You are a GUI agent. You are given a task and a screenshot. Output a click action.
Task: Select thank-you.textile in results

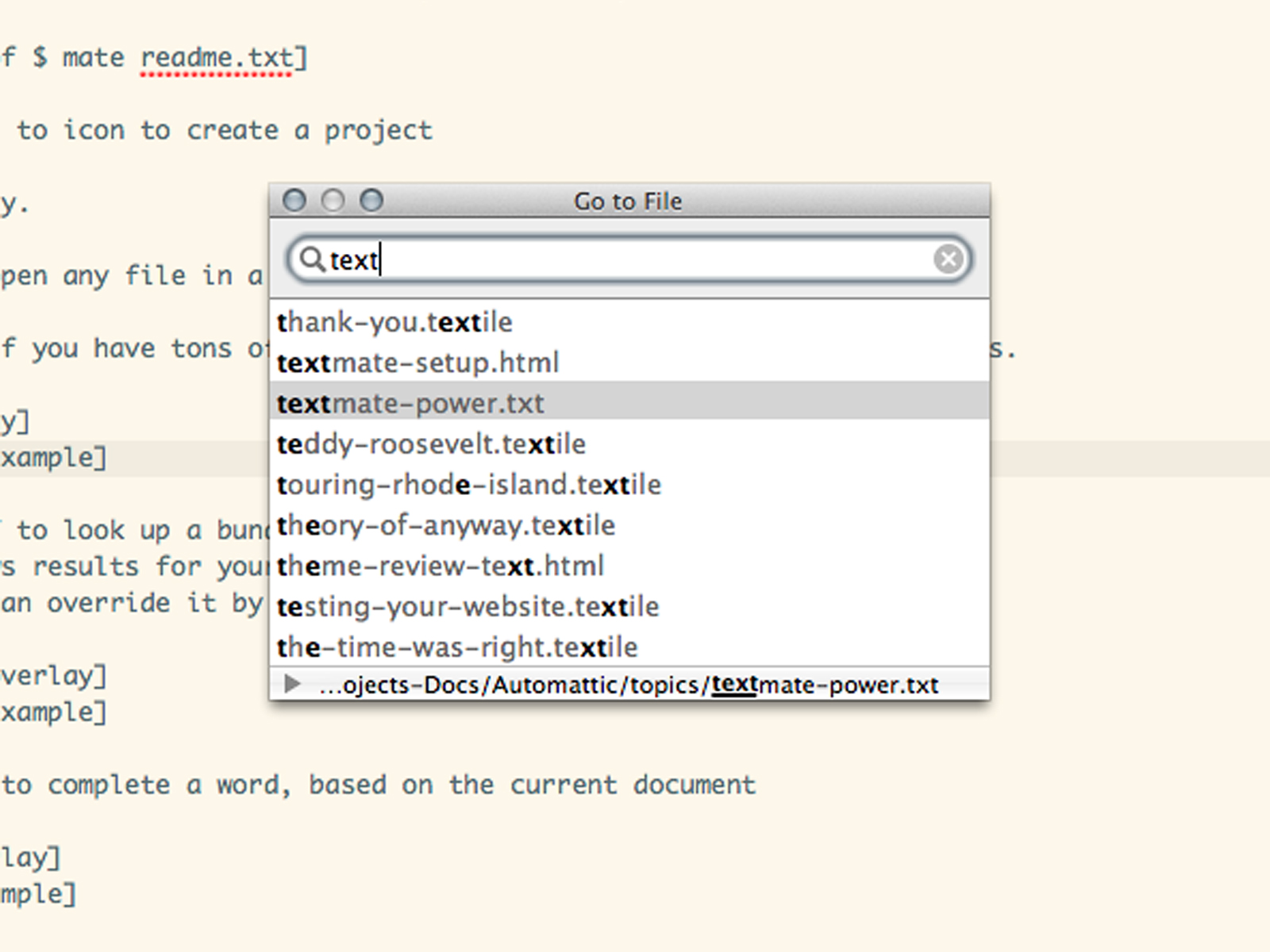click(394, 322)
